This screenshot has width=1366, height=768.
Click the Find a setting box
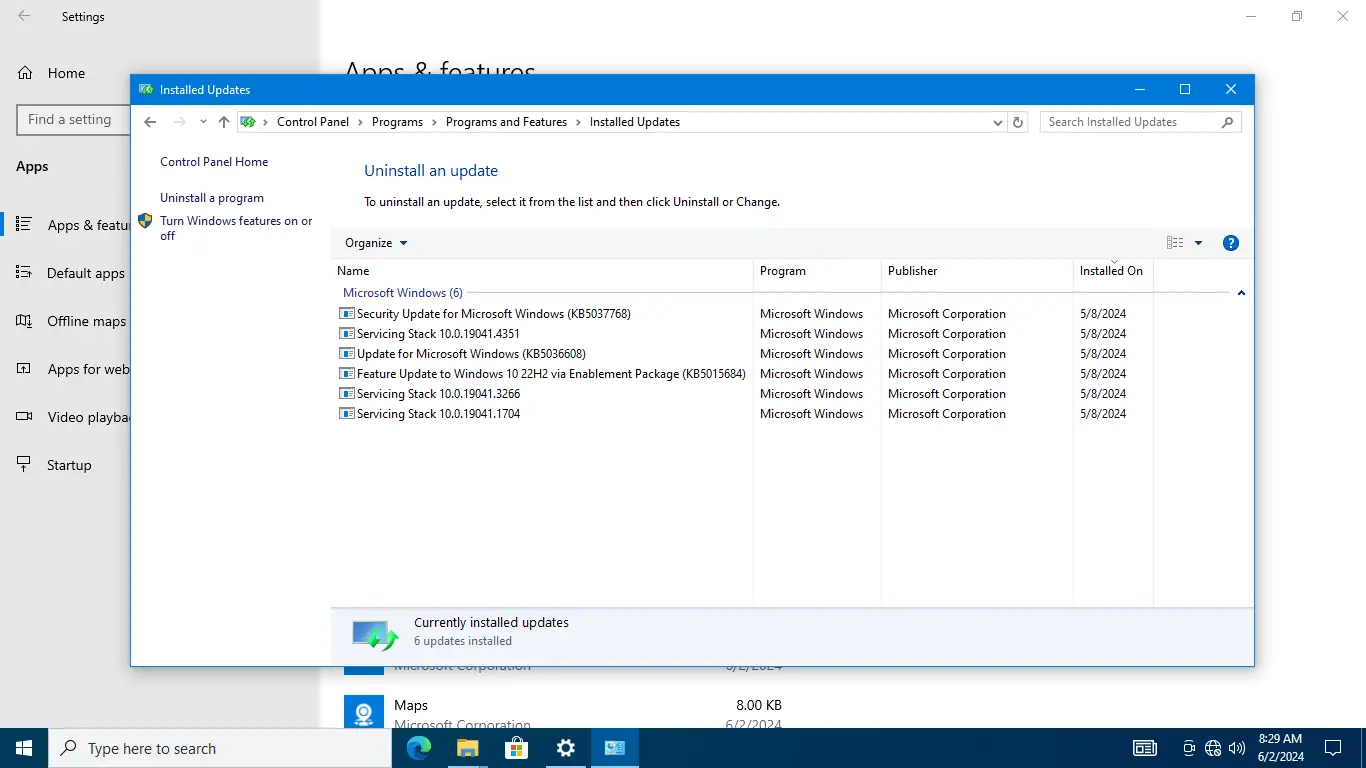click(x=74, y=120)
